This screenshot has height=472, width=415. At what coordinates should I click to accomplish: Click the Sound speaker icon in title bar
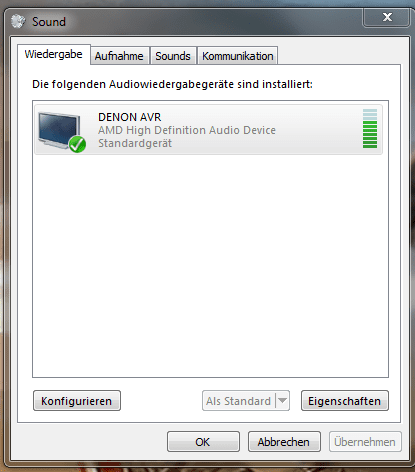[18, 21]
